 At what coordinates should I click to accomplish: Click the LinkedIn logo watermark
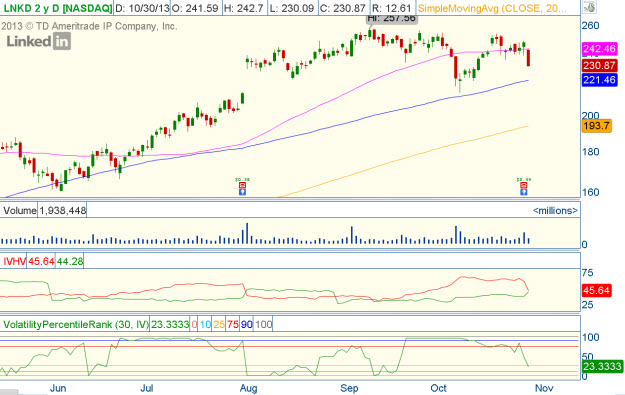point(39,41)
